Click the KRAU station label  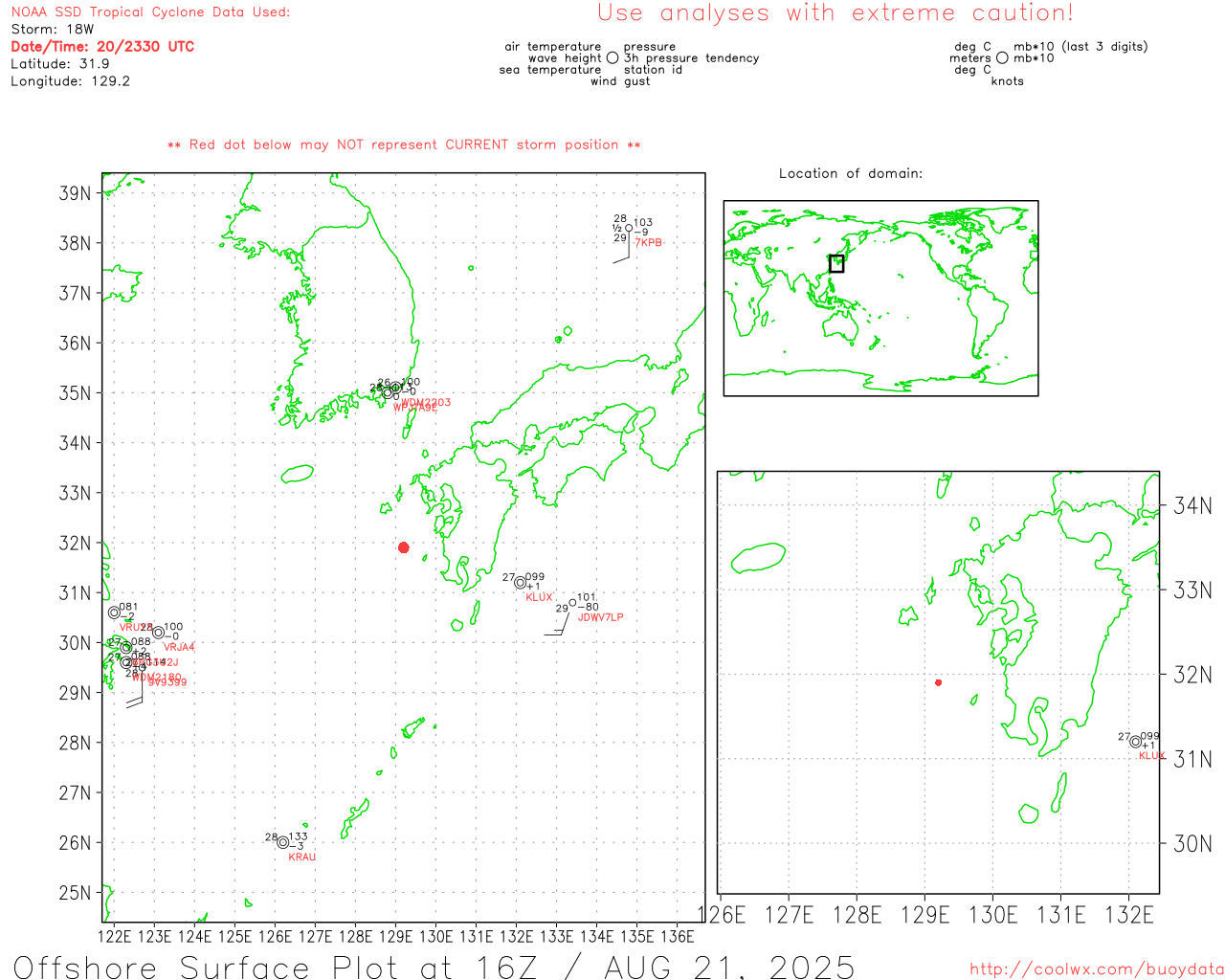302,857
